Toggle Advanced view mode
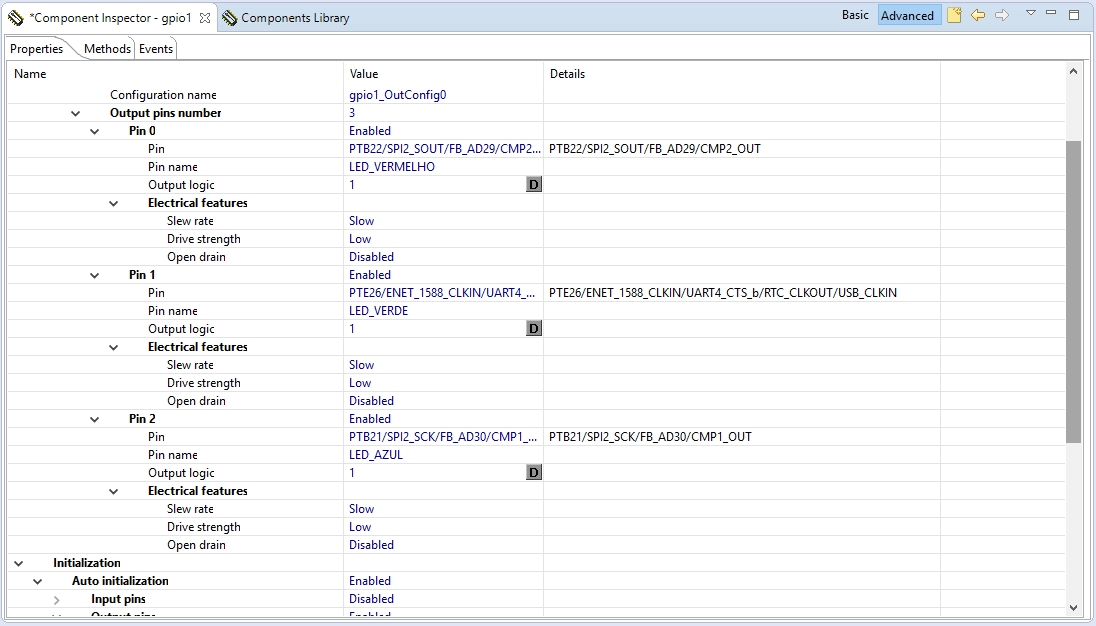1096x626 pixels. pyautogui.click(x=907, y=16)
